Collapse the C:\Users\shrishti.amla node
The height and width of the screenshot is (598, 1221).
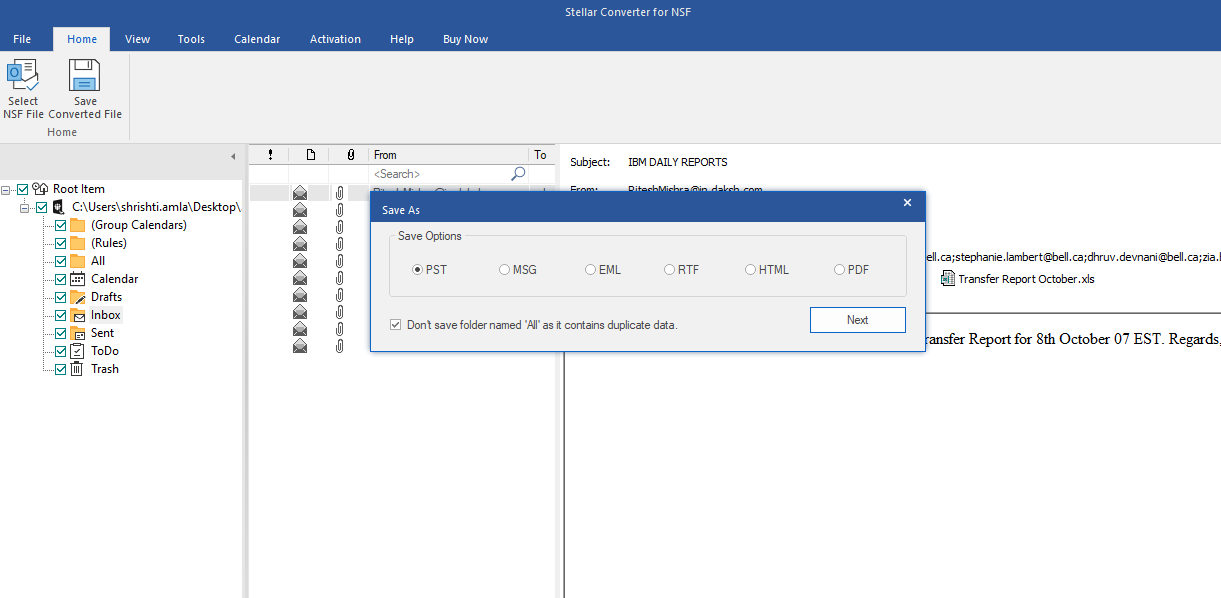tap(25, 207)
